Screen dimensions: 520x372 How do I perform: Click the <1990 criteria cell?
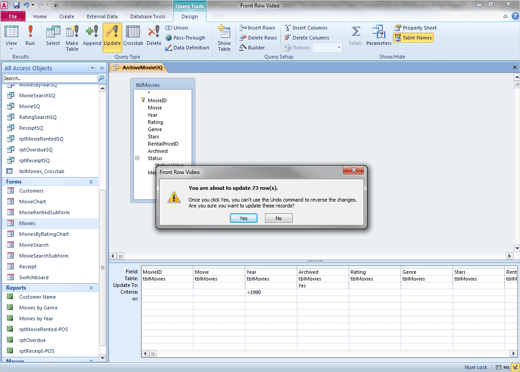pyautogui.click(x=271, y=292)
